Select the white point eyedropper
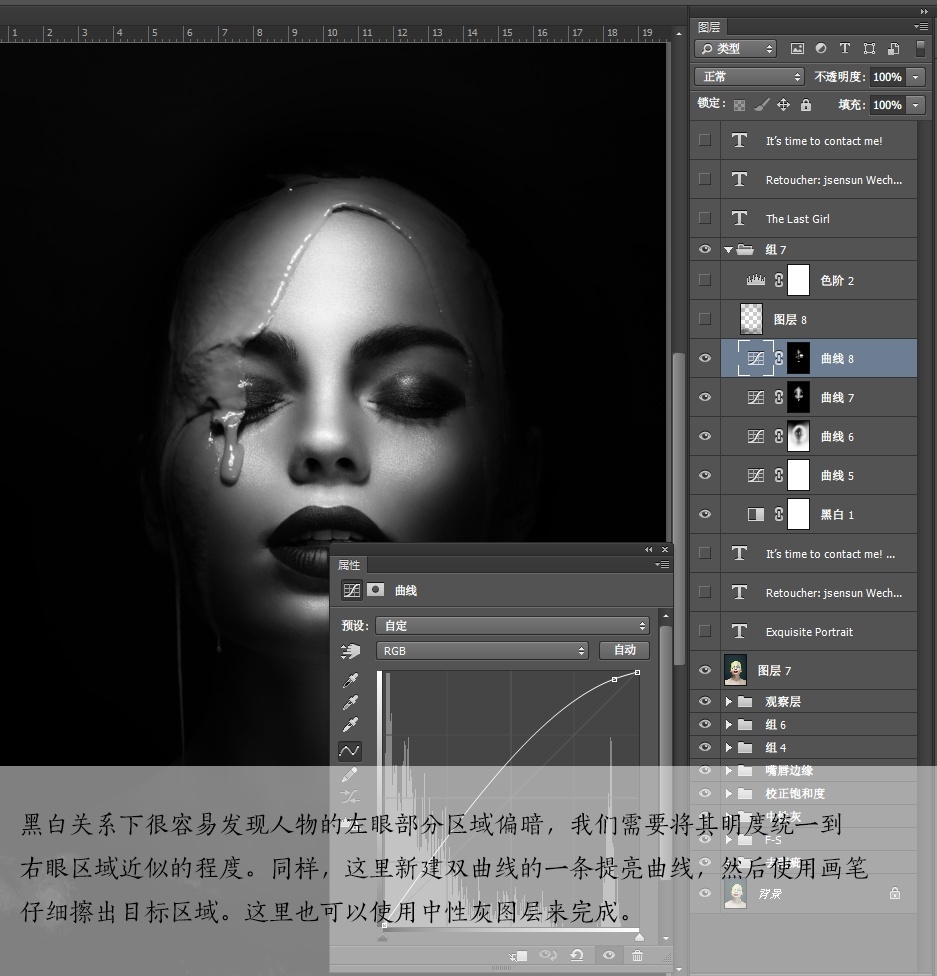The width and height of the screenshot is (937, 976). pos(351,725)
